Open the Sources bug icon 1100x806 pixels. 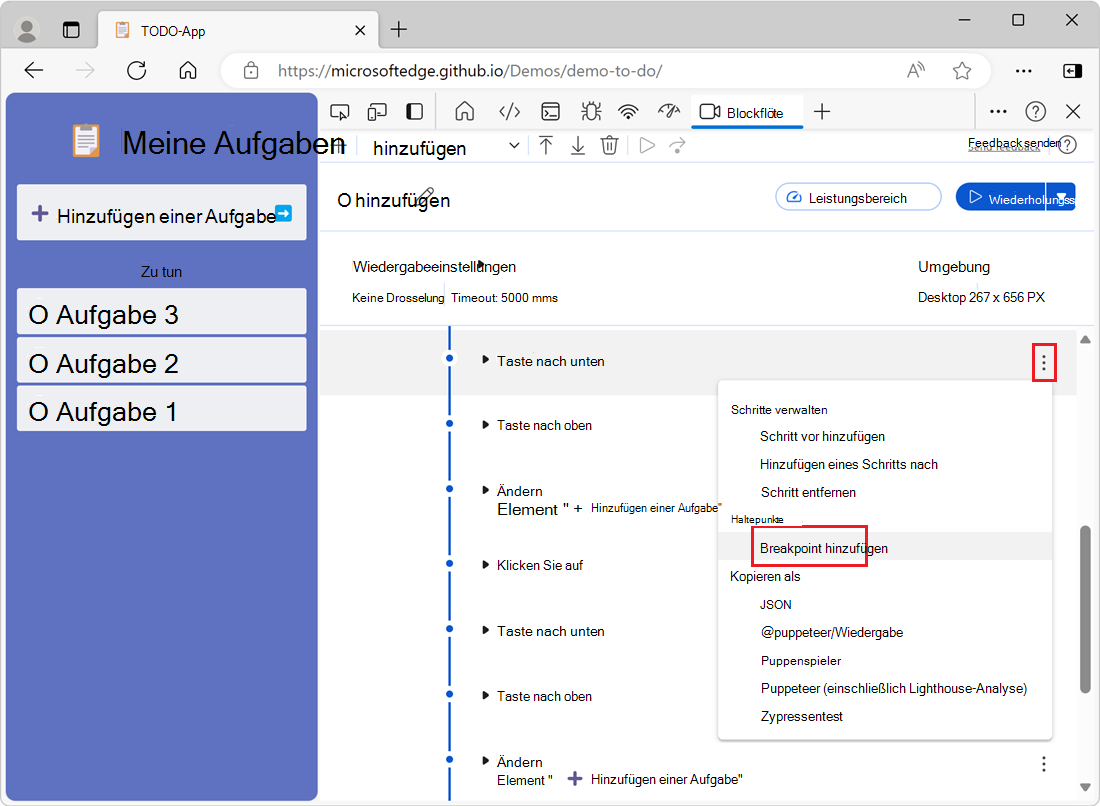pyautogui.click(x=591, y=112)
